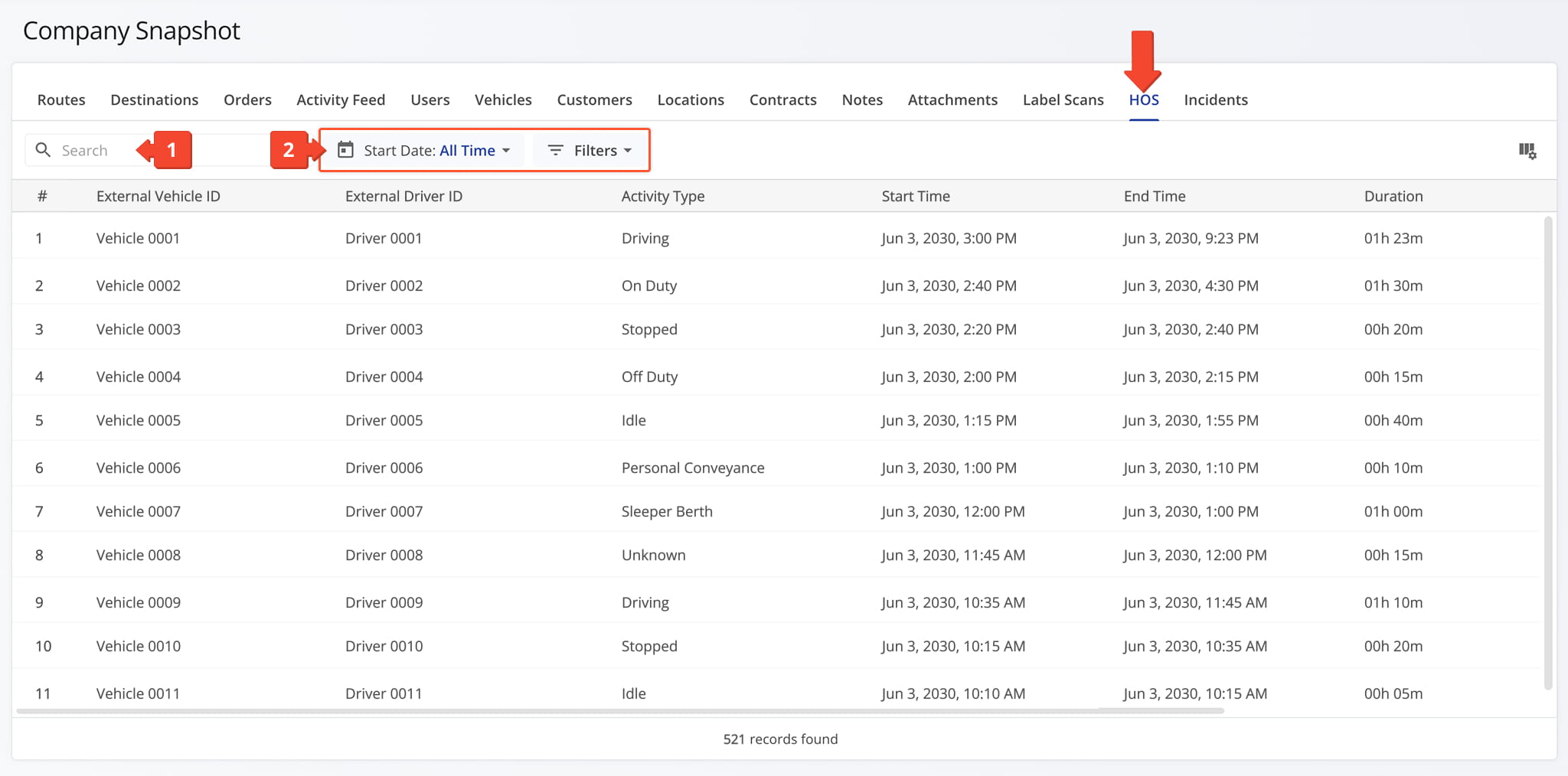Viewport: 1568px width, 776px height.
Task: Select the Vehicles tab
Action: 503,99
